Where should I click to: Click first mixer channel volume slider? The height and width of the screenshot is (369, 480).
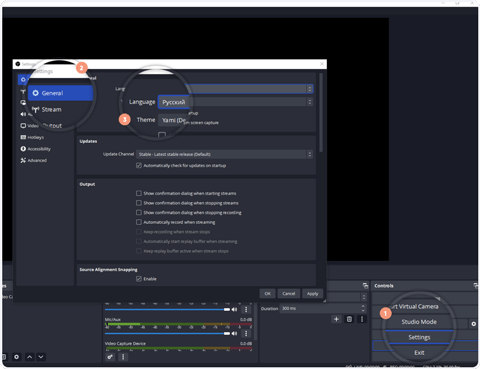167,309
